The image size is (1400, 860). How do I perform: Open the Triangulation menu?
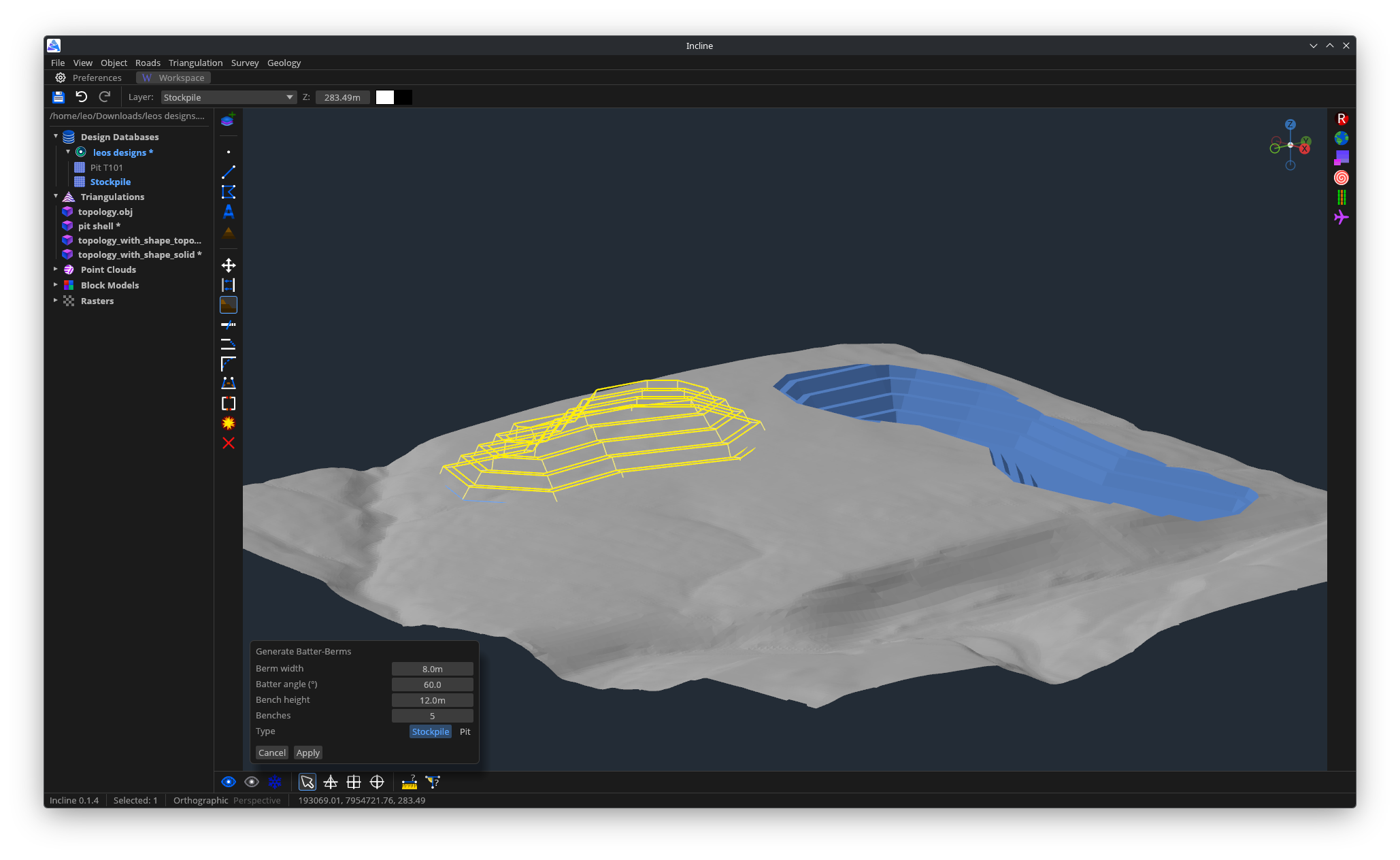click(x=195, y=63)
